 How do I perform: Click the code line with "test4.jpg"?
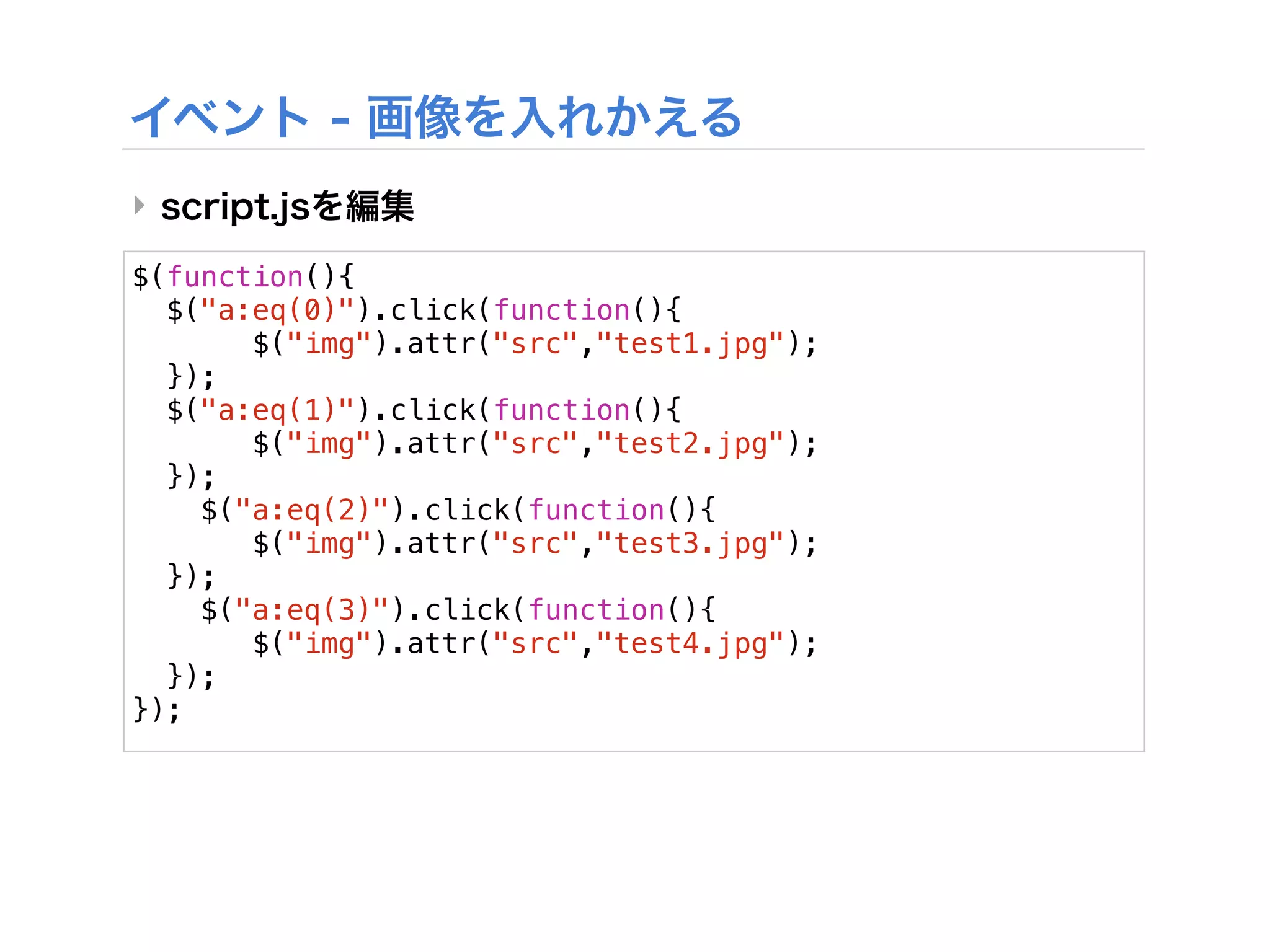(535, 643)
